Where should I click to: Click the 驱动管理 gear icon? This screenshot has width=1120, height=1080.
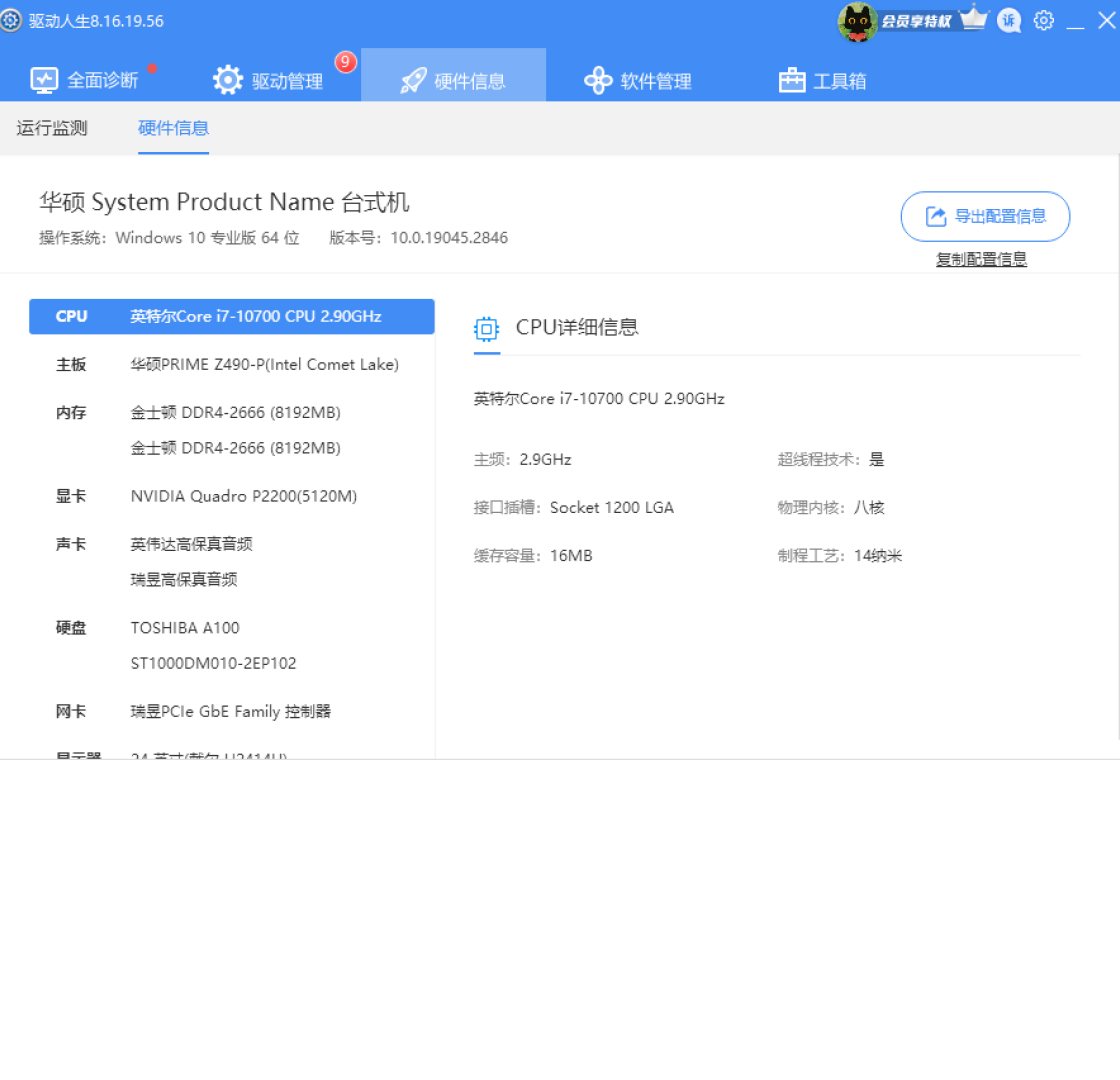(x=228, y=80)
